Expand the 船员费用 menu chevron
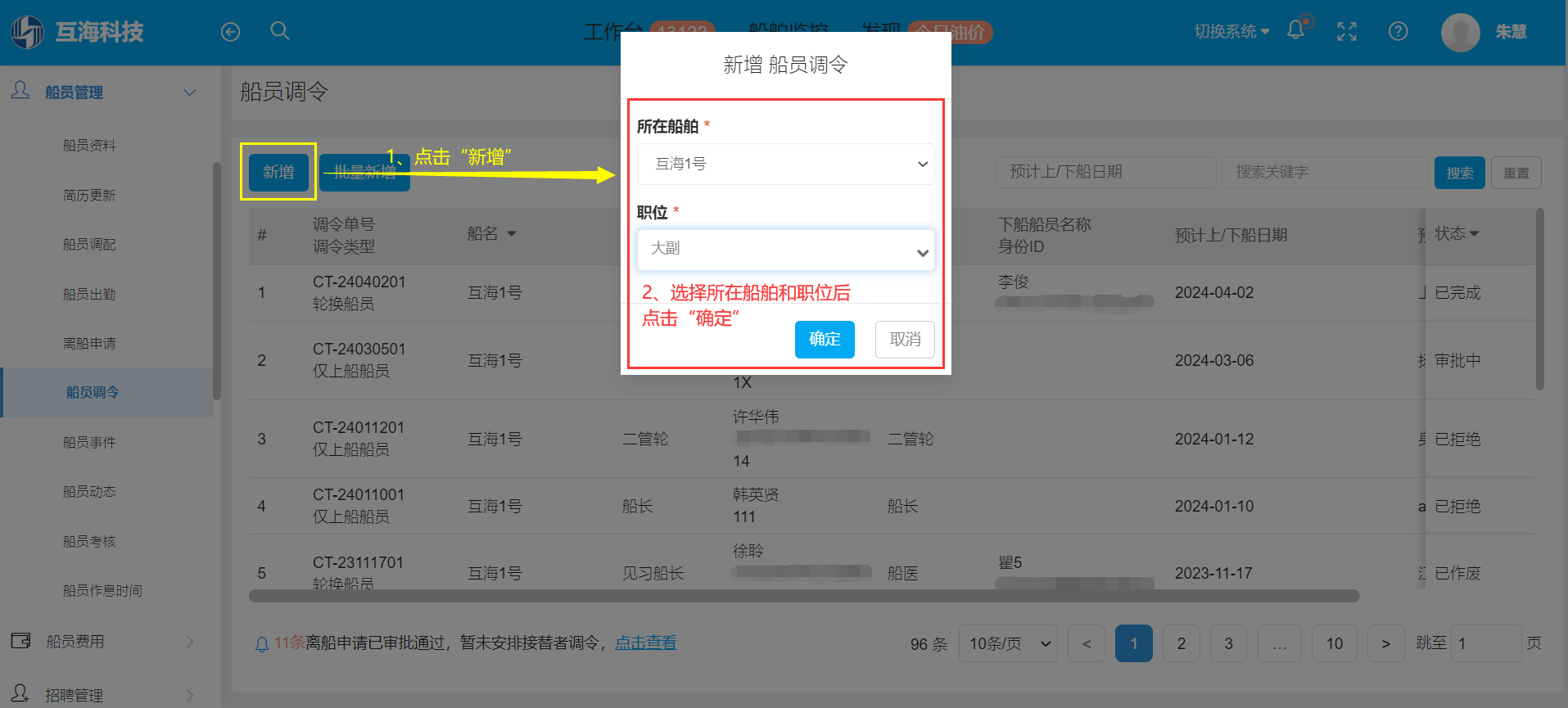This screenshot has height=708, width=1568. click(190, 642)
